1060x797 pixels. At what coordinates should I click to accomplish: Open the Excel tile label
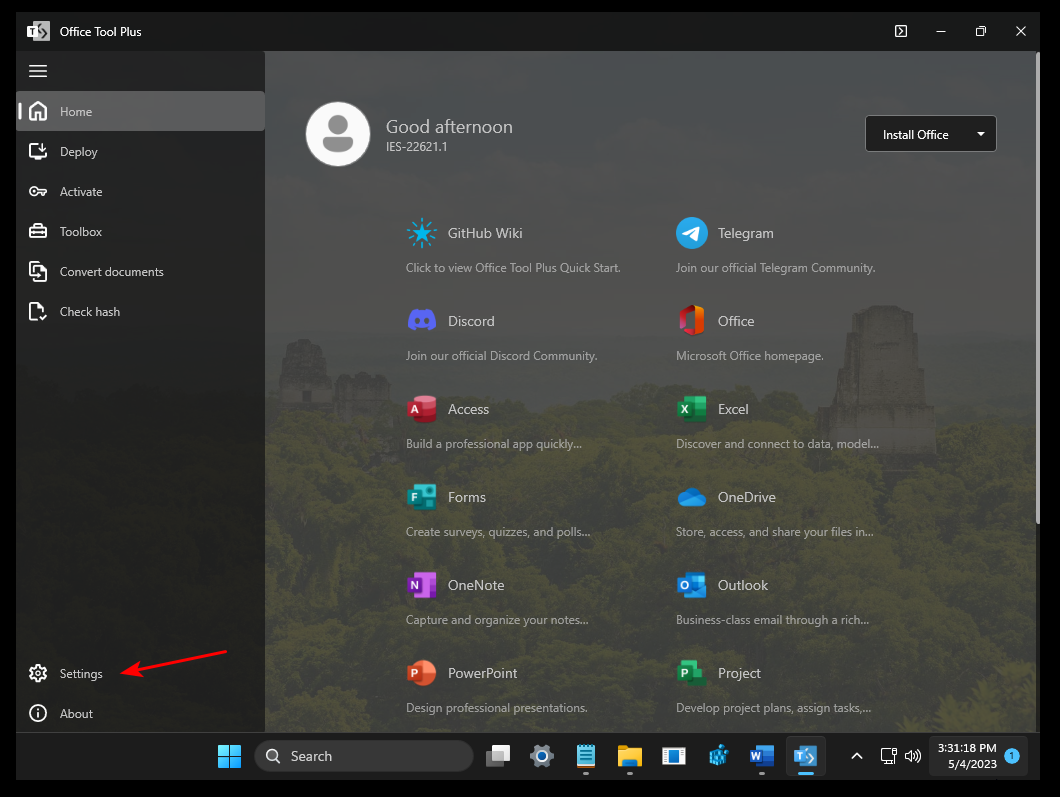click(733, 409)
